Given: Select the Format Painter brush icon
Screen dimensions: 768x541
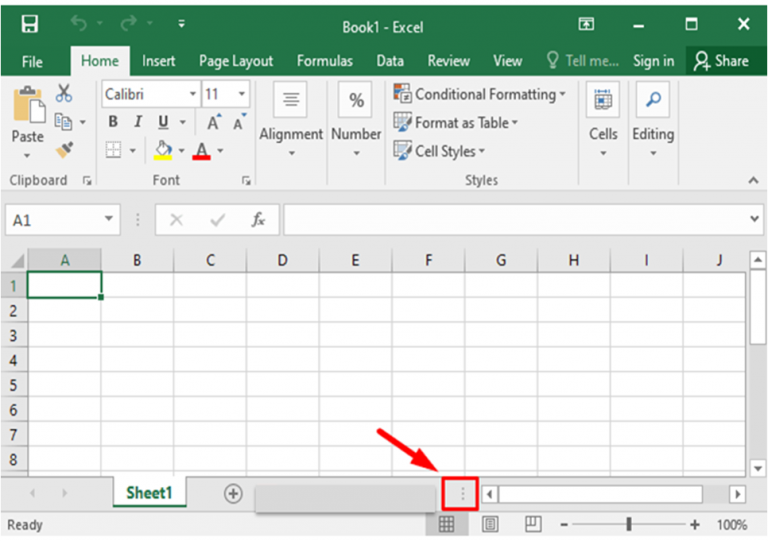Looking at the screenshot, I should (x=64, y=149).
